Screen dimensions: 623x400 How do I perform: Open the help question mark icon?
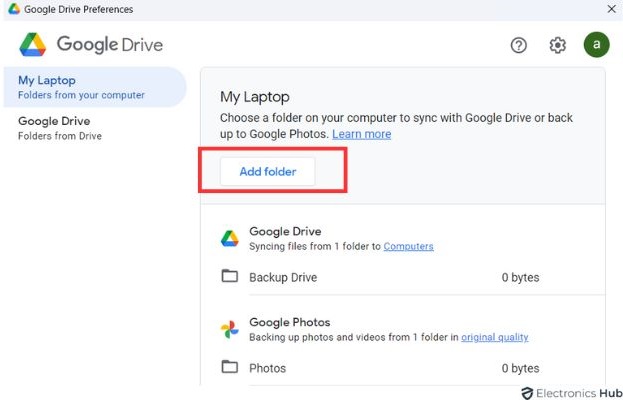coord(519,45)
